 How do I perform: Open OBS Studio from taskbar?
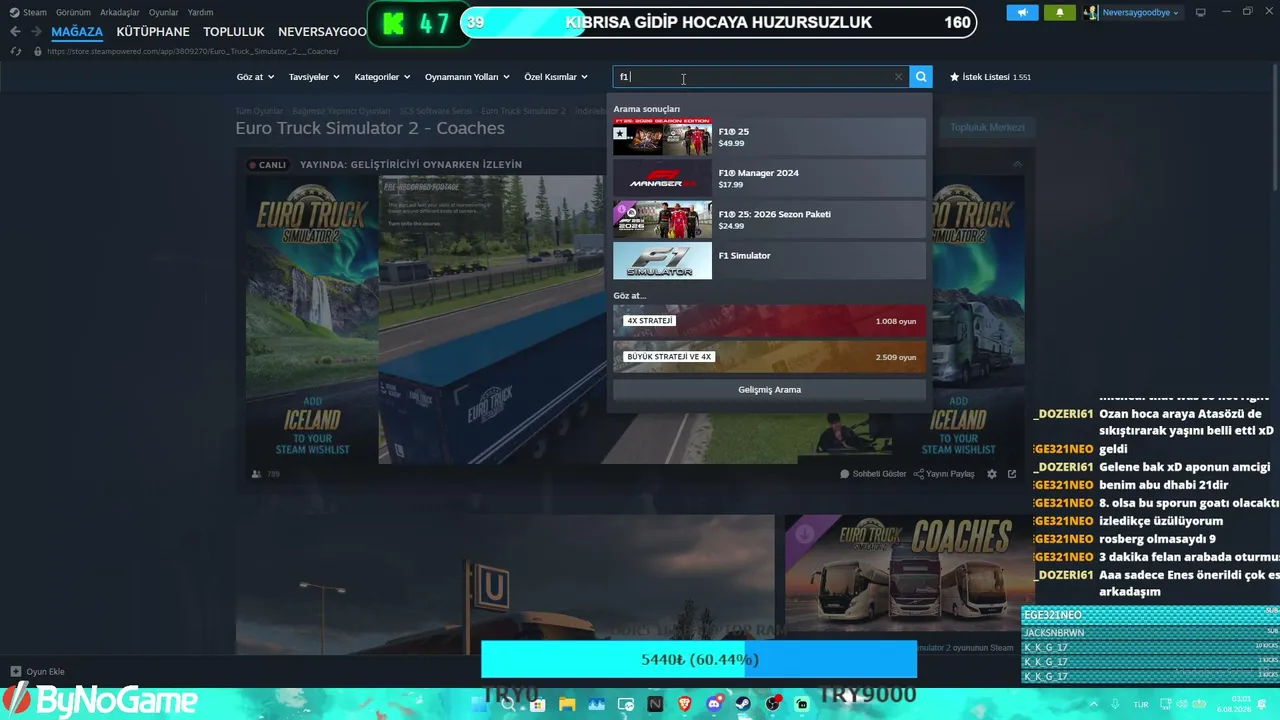(x=773, y=704)
